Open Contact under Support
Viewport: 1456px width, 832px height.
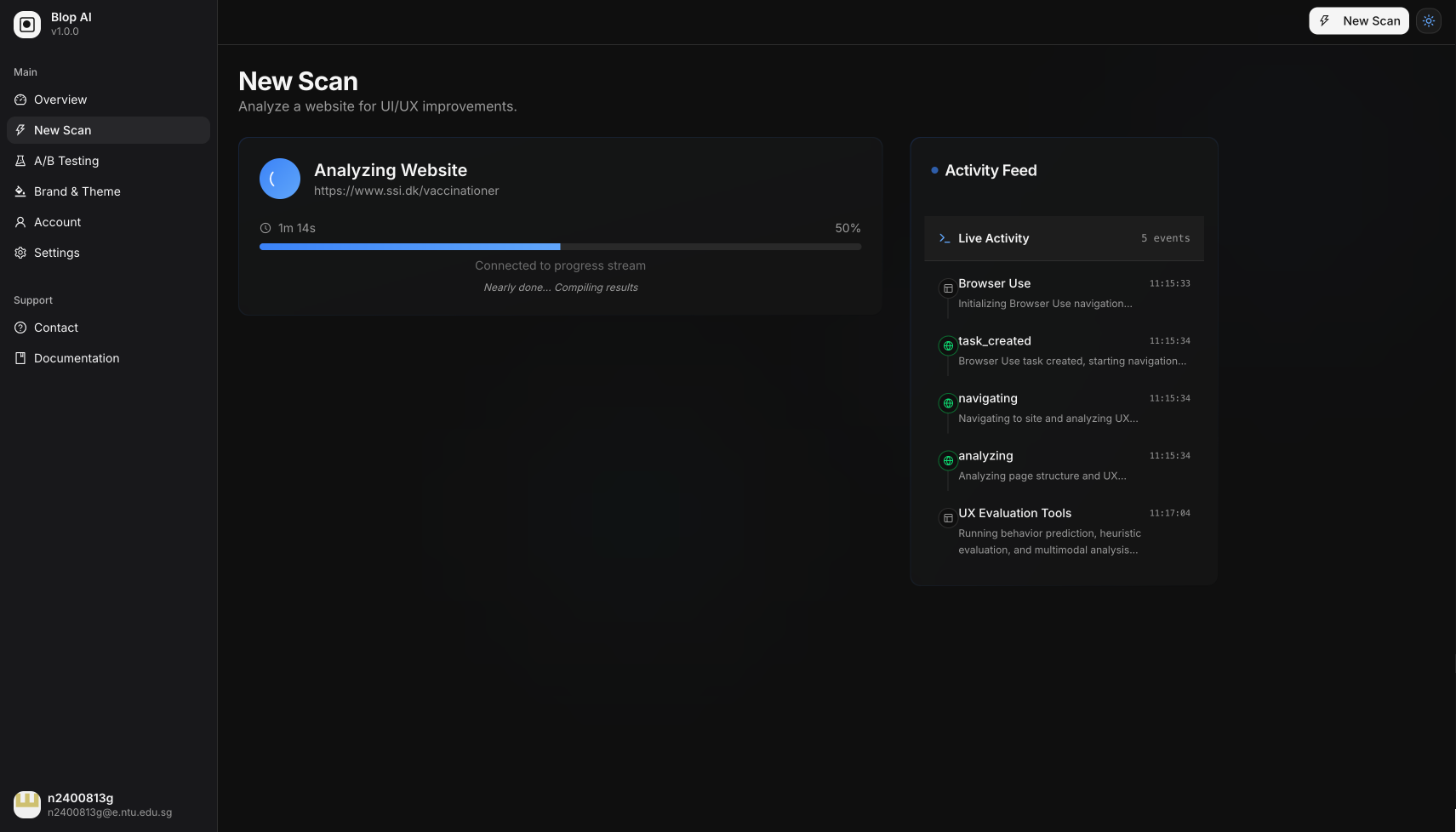point(55,328)
